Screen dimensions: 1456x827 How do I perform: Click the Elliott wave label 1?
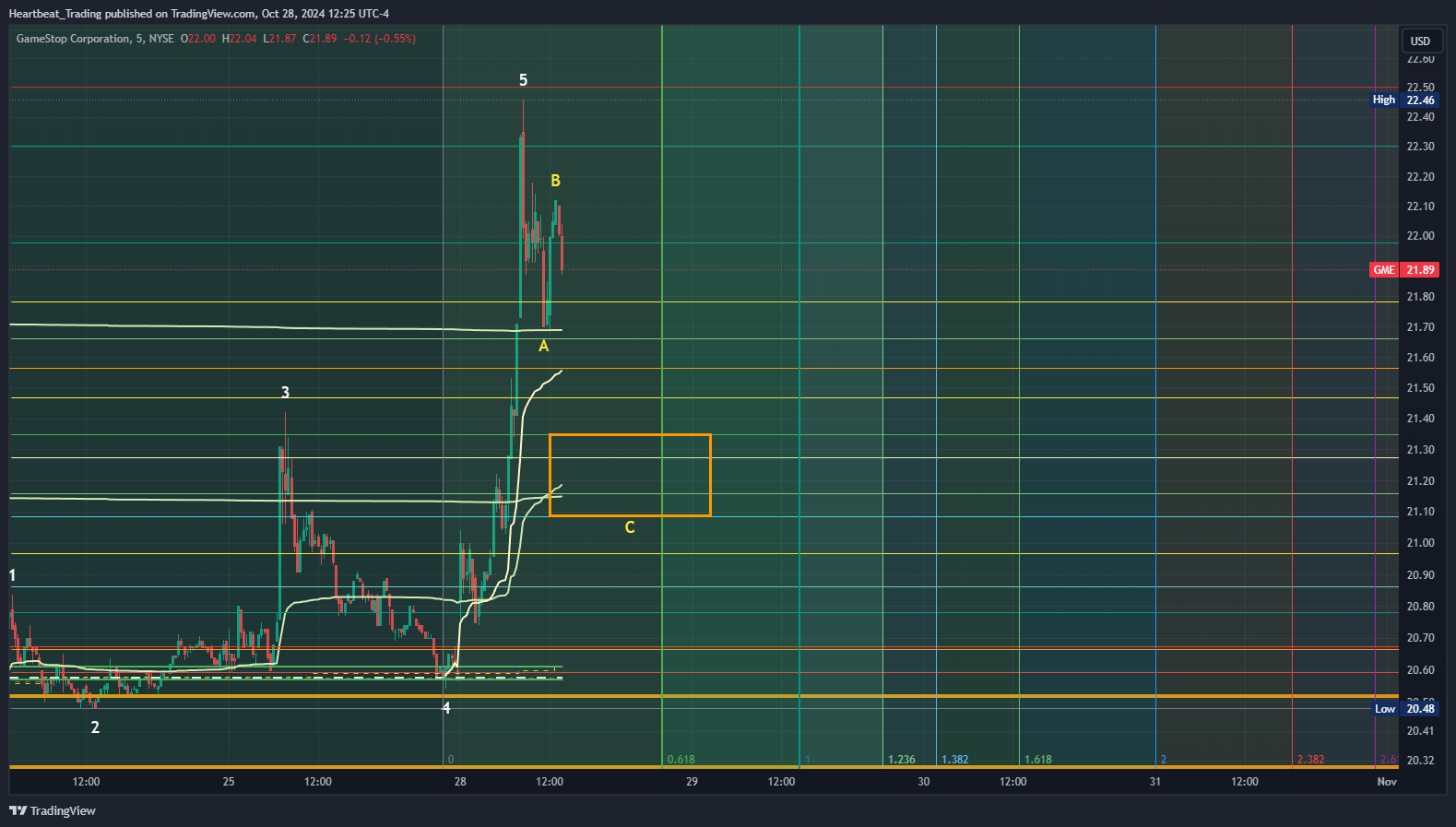pos(13,575)
